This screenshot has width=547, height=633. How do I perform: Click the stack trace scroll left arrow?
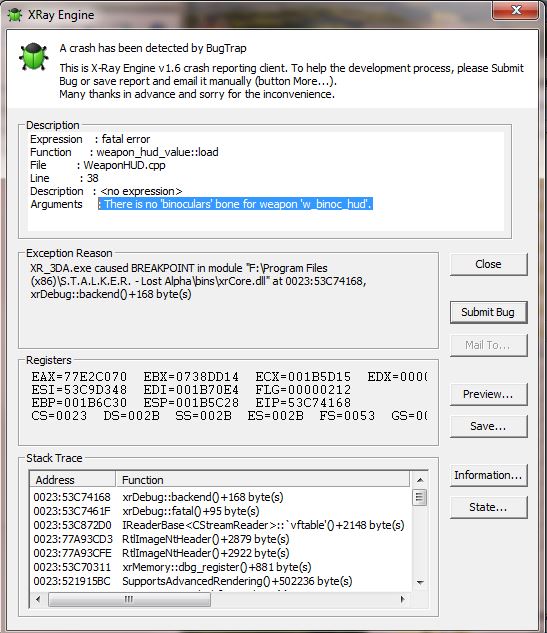[x=38, y=599]
